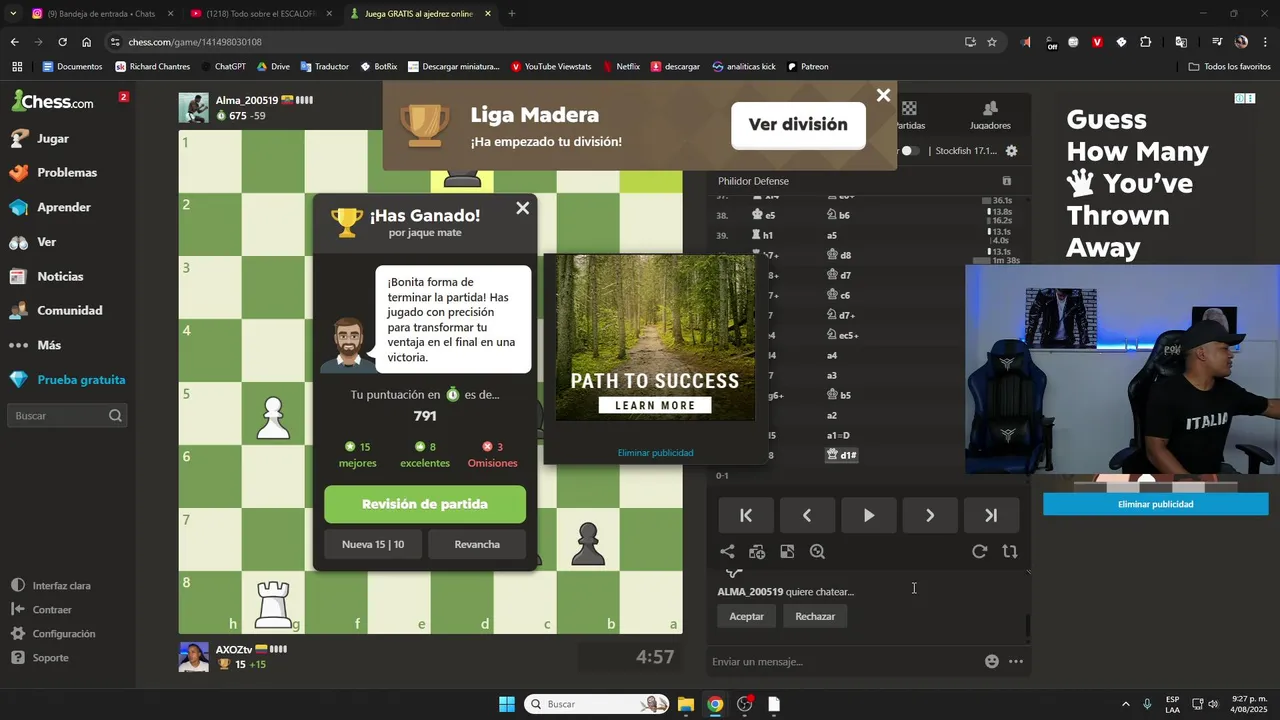Screen dimensions: 1280x720
Task: Flip the board orientation icon
Action: 1010,551
